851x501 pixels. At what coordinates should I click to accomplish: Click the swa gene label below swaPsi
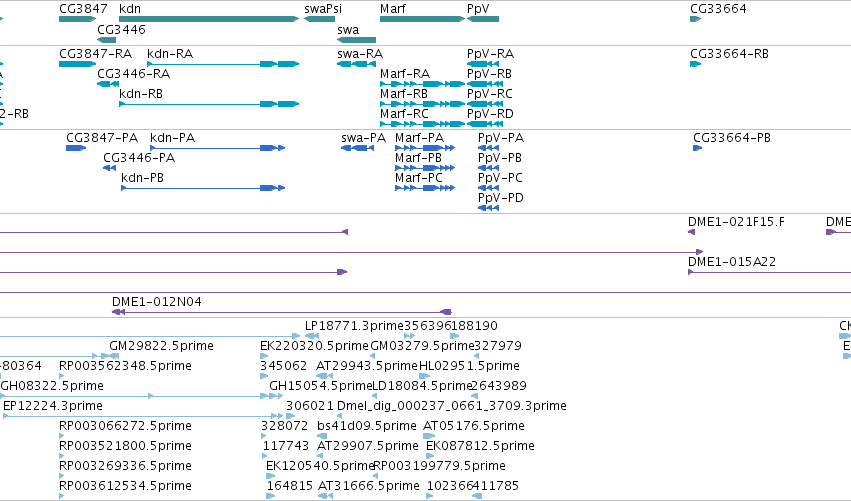point(348,30)
